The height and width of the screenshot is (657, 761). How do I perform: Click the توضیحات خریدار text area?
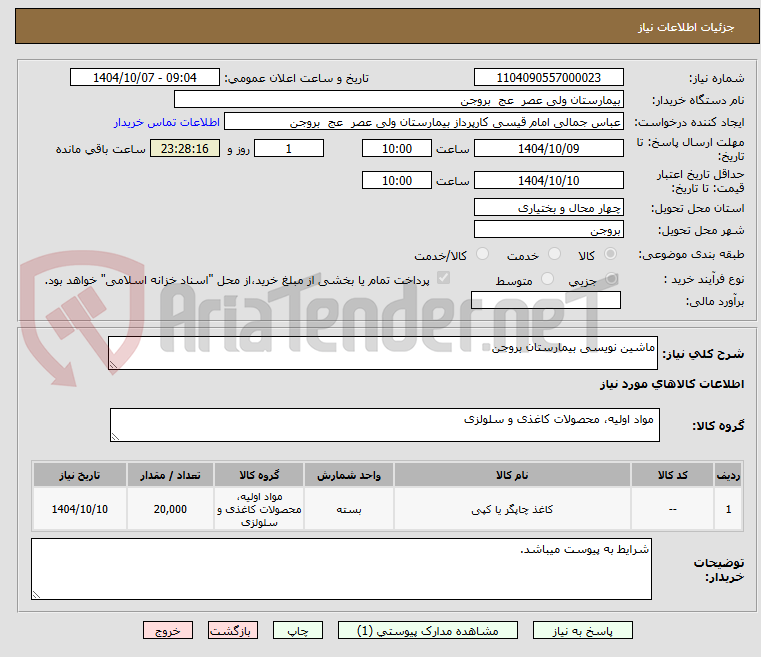click(342, 569)
